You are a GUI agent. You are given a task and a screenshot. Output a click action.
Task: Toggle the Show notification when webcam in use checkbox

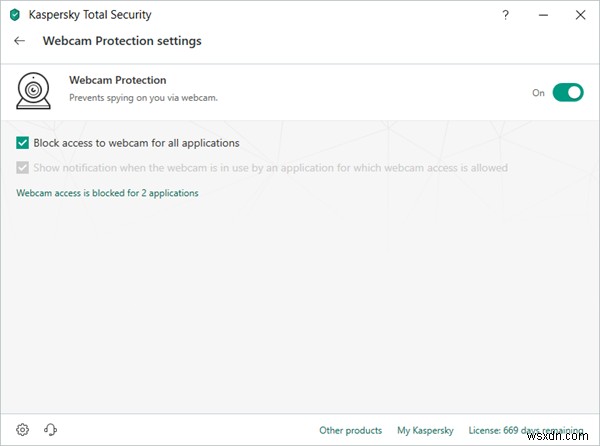(x=23, y=168)
